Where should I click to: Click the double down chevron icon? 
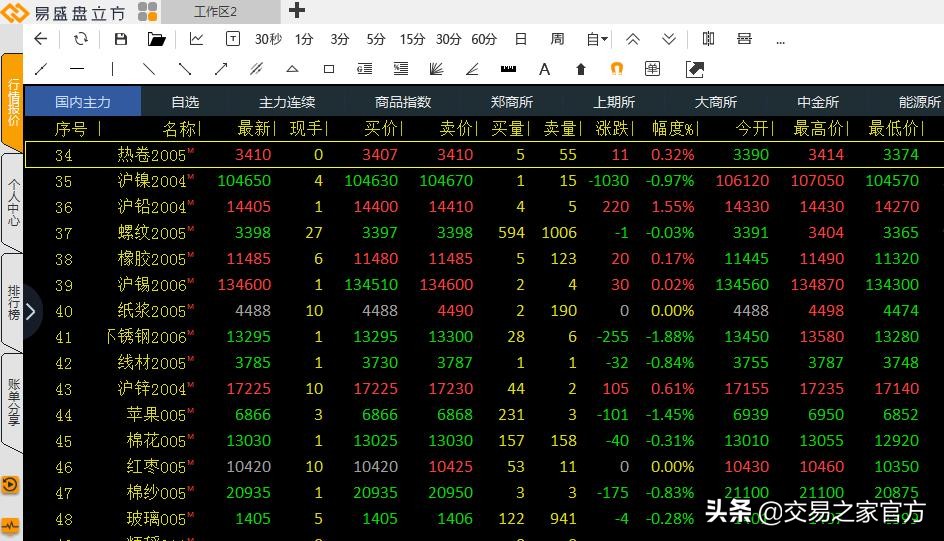tap(668, 39)
